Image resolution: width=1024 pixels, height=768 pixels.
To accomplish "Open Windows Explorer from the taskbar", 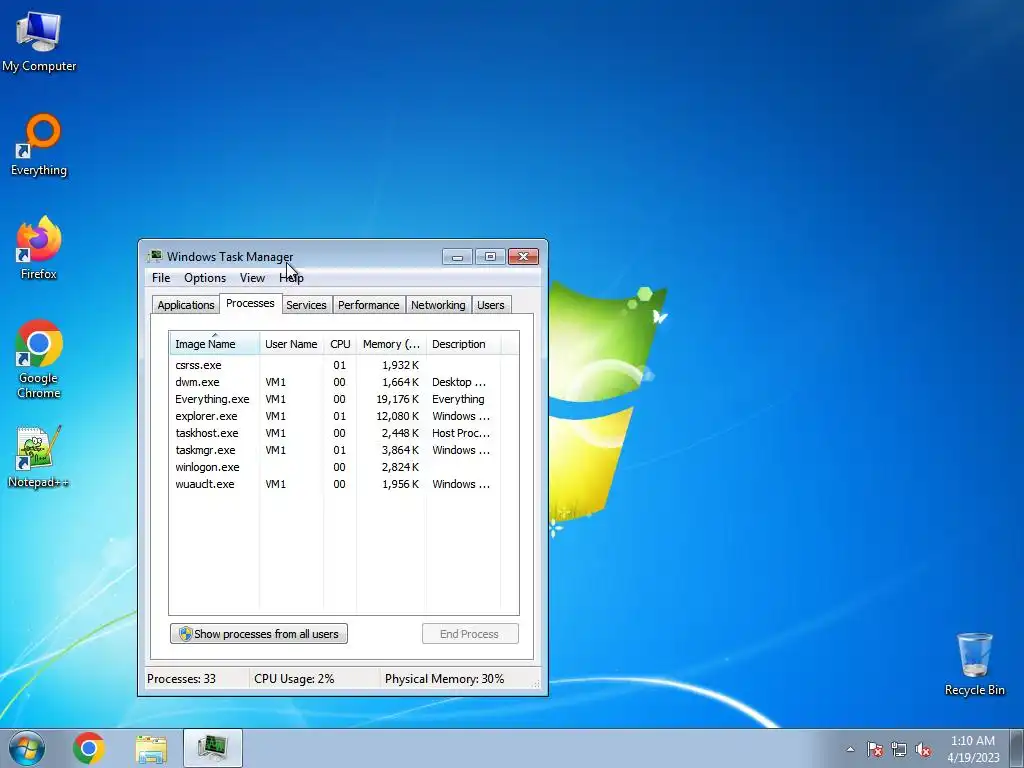I will click(151, 748).
